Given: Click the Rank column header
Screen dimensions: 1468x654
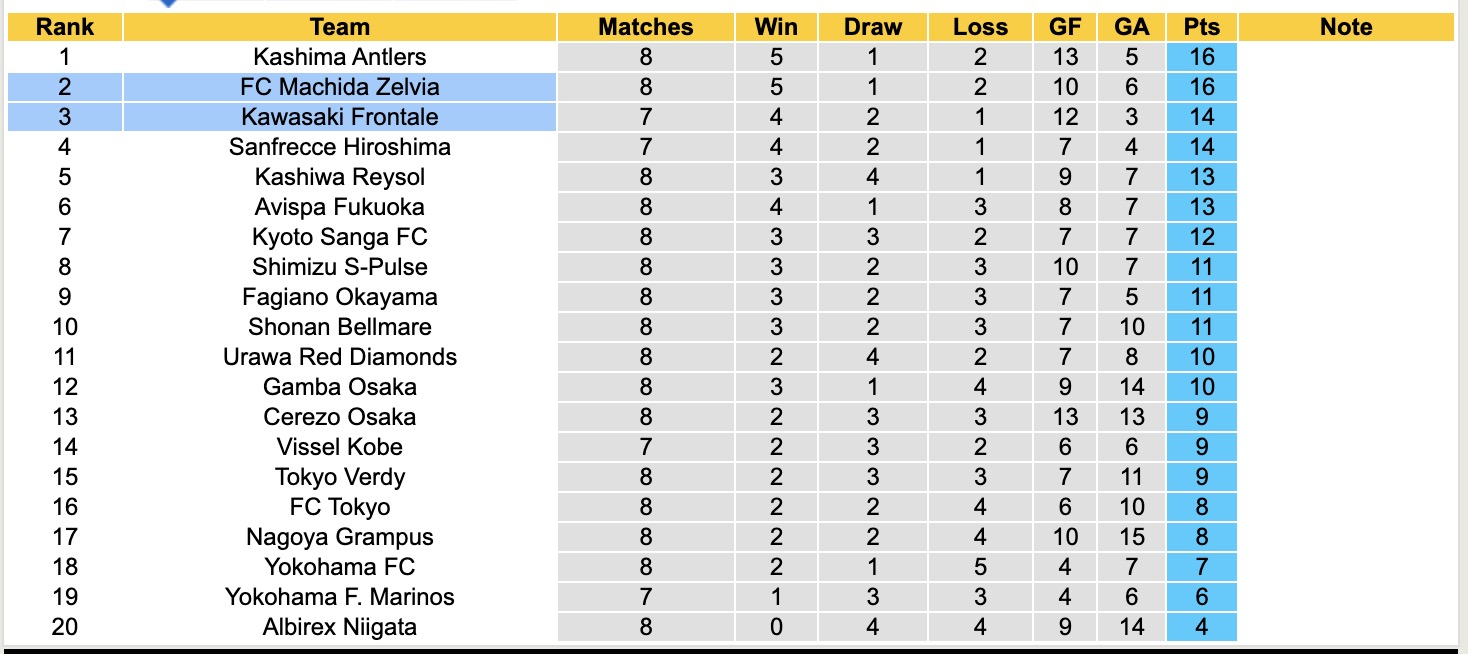Looking at the screenshot, I should [64, 27].
